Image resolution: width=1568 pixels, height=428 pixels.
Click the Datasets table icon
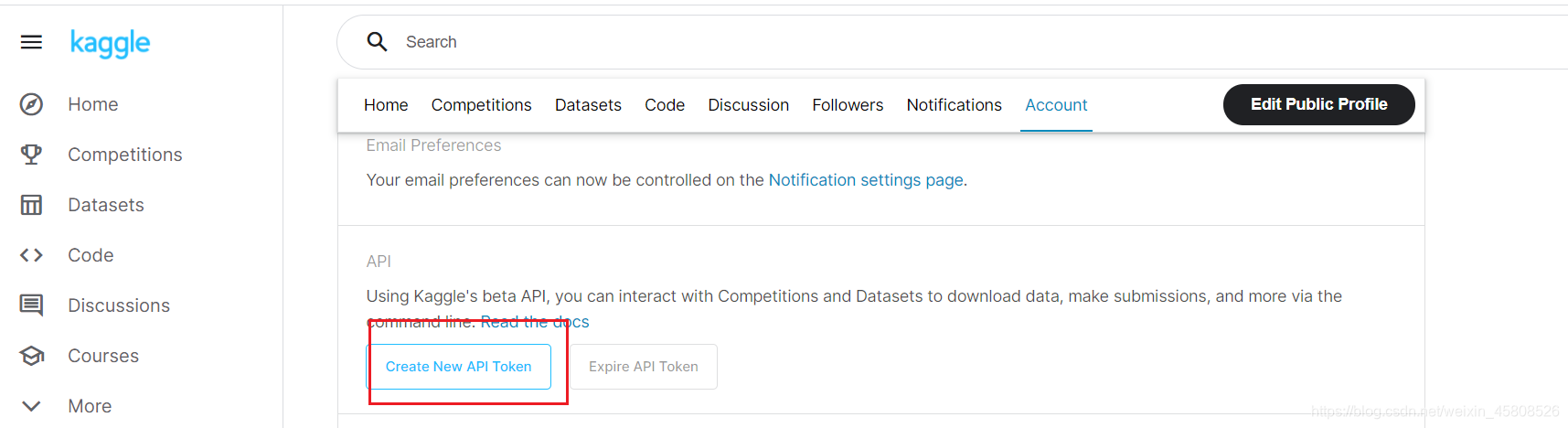click(x=31, y=205)
